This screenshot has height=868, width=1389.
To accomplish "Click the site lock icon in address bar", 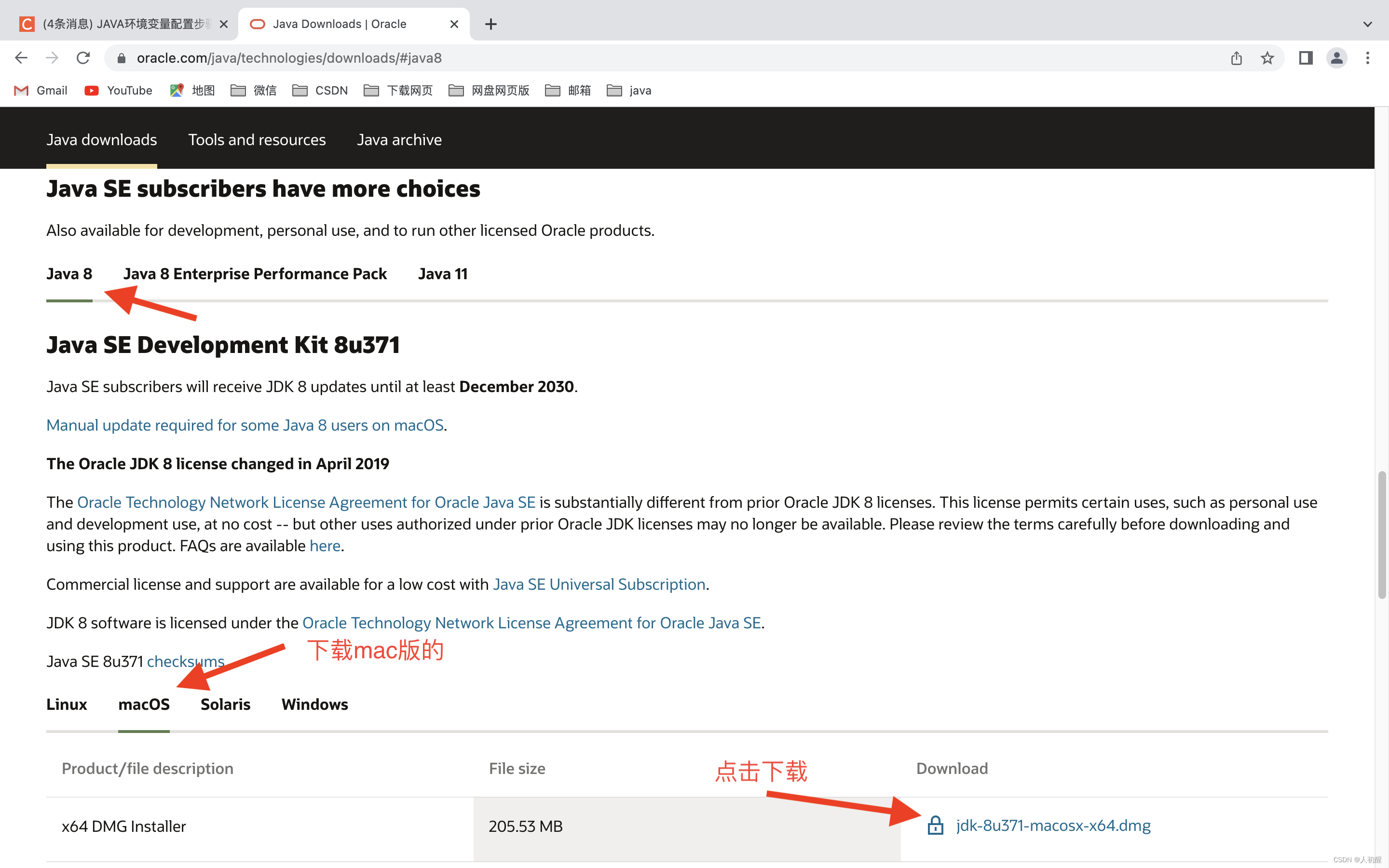I will point(121,58).
